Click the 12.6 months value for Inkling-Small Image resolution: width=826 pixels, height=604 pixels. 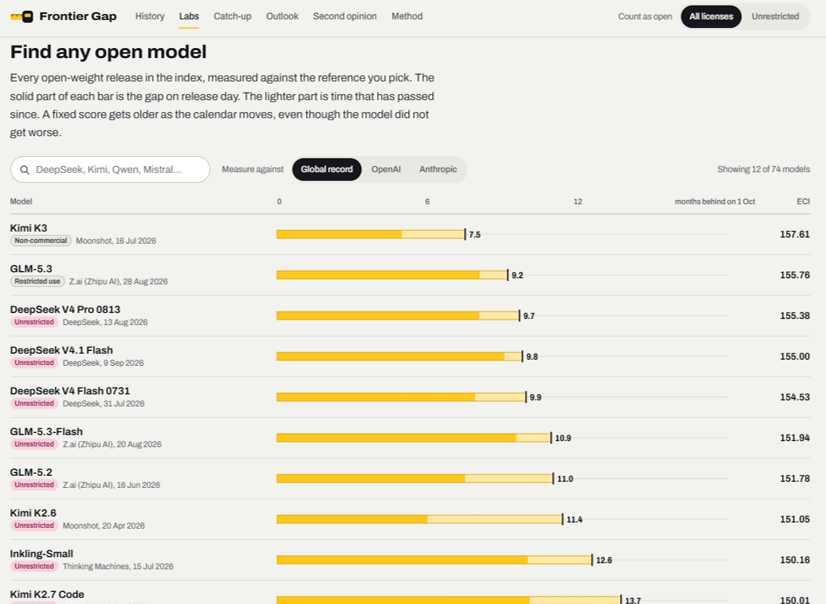tap(604, 560)
